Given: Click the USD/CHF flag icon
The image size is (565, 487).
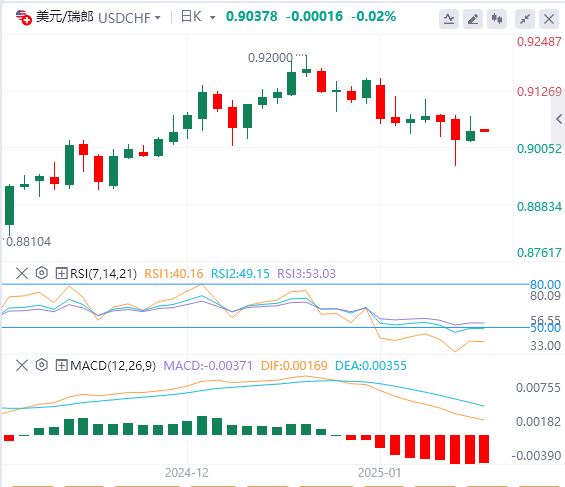Looking at the screenshot, I should [x=24, y=17].
